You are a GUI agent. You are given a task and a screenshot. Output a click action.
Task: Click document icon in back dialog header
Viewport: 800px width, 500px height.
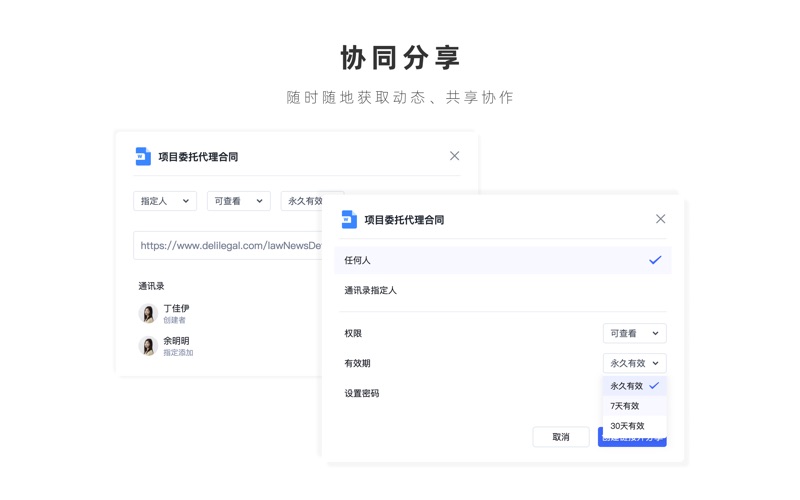[x=143, y=156]
